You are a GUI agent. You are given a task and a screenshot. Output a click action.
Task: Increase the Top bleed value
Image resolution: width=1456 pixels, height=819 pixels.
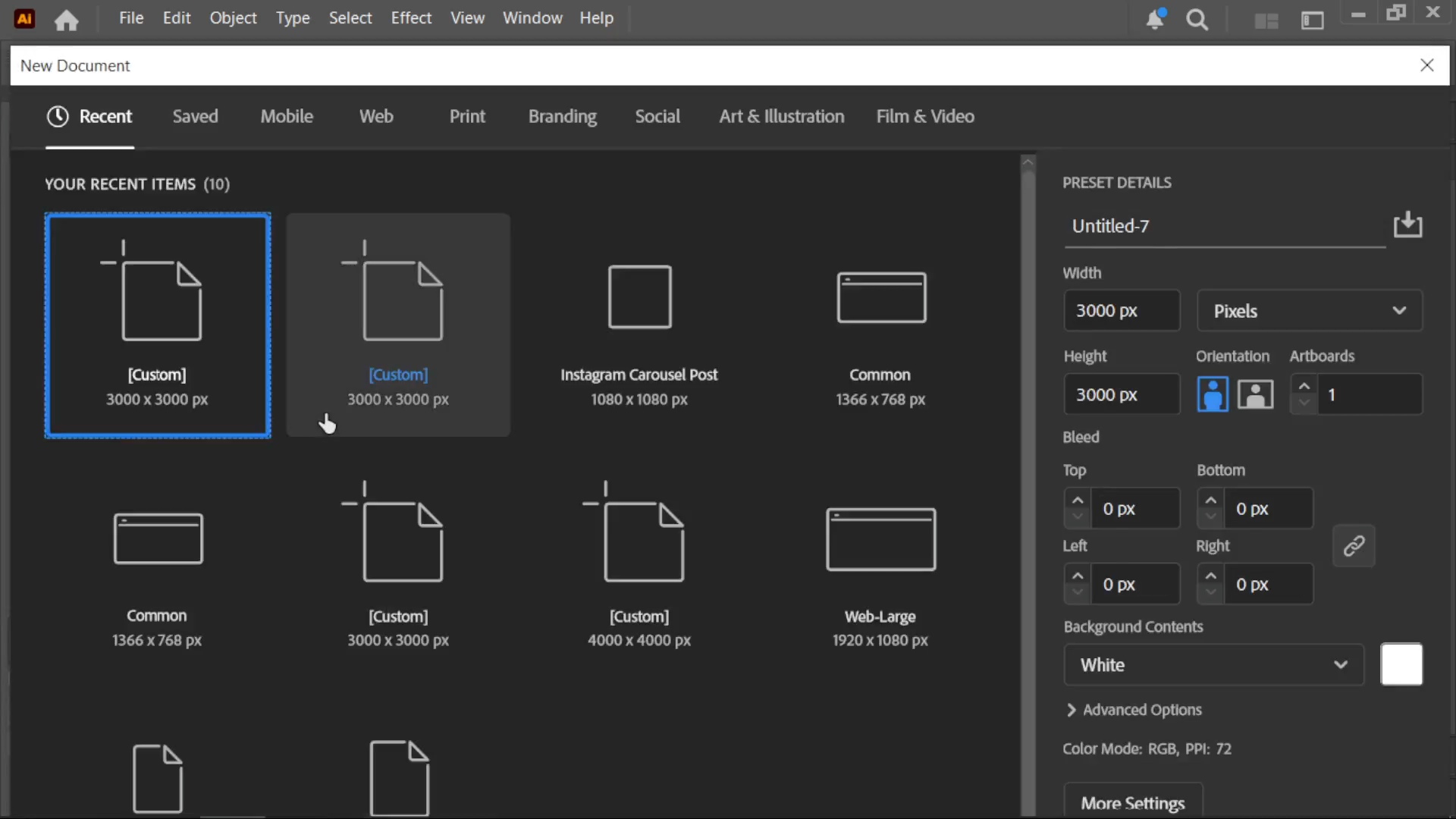pos(1078,500)
